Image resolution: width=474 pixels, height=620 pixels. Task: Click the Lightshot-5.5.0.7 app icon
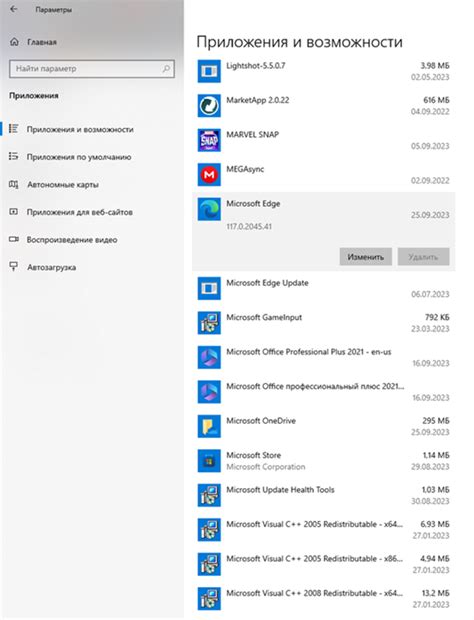coord(209,71)
